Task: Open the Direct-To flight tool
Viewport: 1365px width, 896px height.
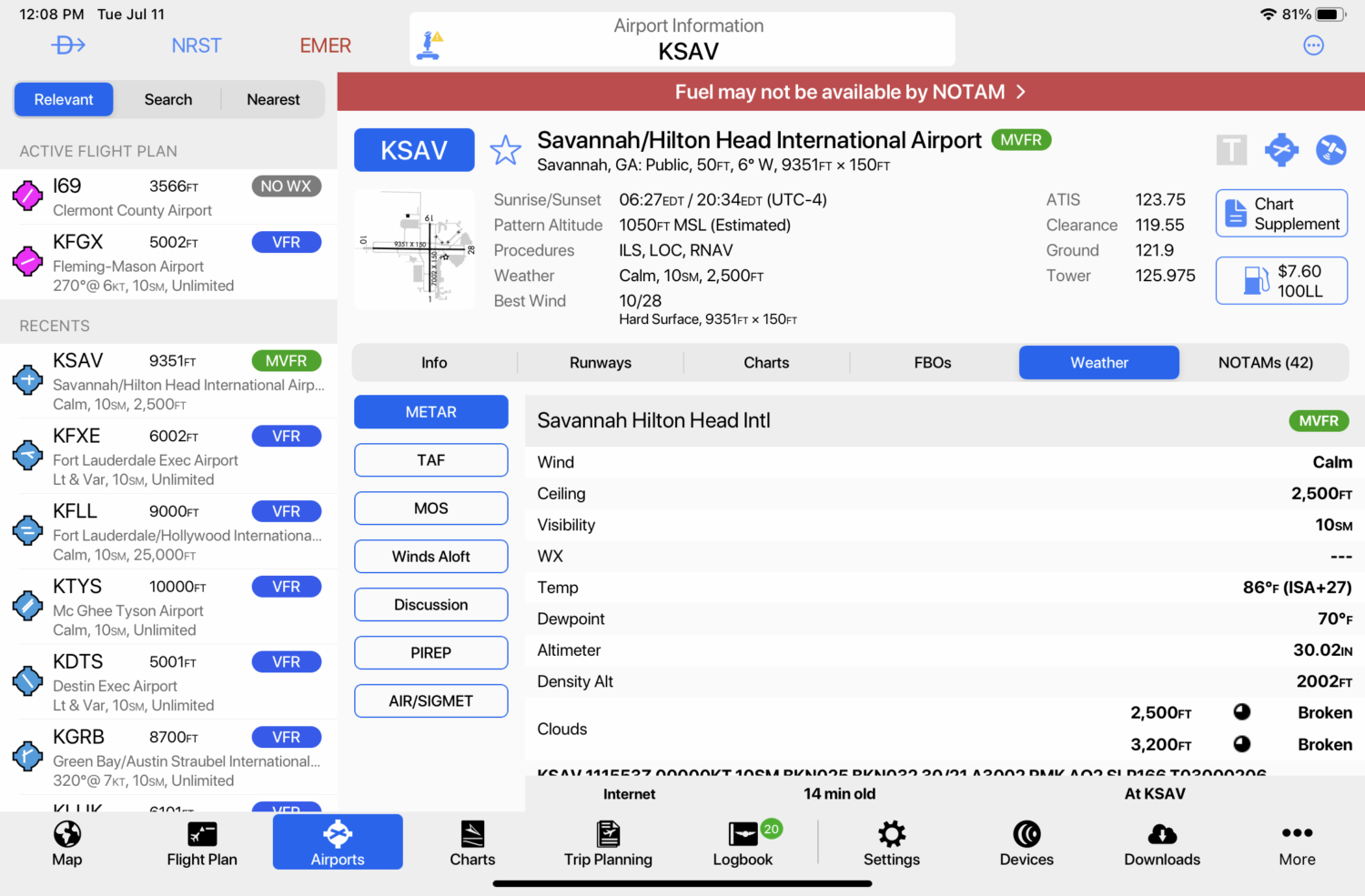Action: click(x=67, y=45)
